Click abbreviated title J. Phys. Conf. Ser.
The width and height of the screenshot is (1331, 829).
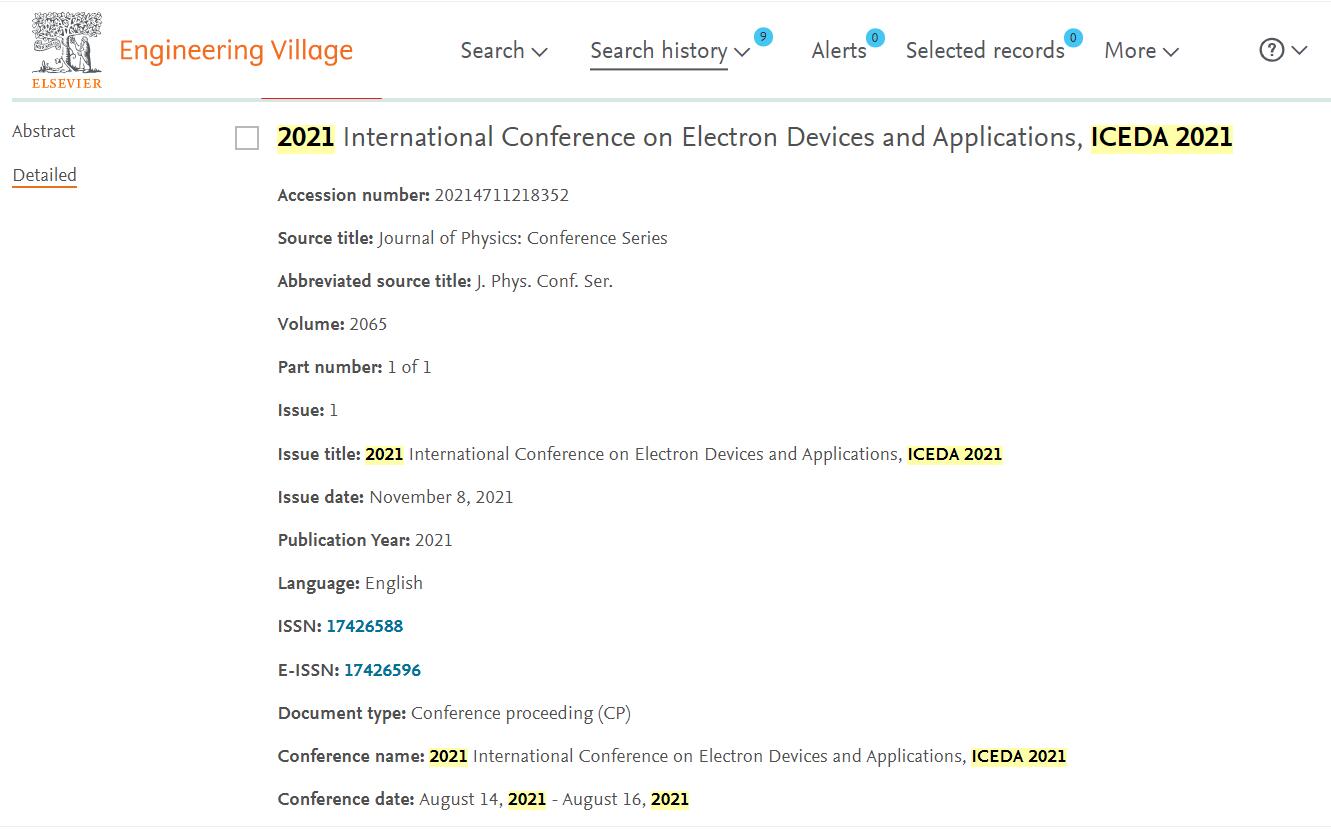[545, 281]
